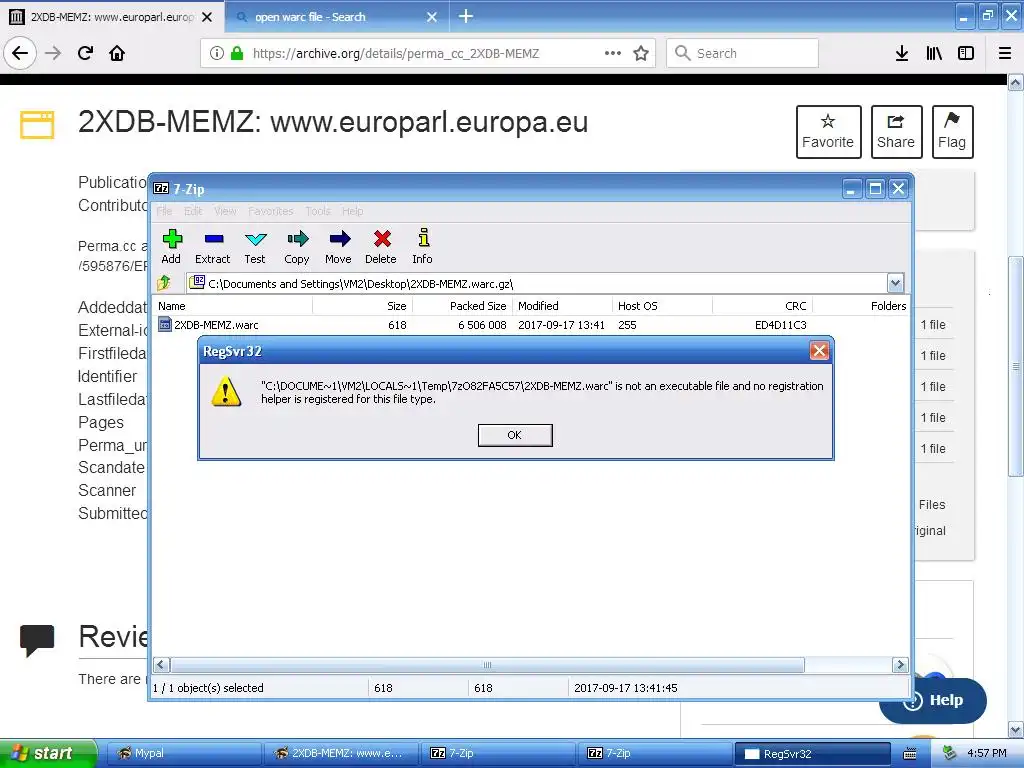Open the Favorites menu in 7-Zip
Viewport: 1024px width, 768px height.
coord(270,211)
